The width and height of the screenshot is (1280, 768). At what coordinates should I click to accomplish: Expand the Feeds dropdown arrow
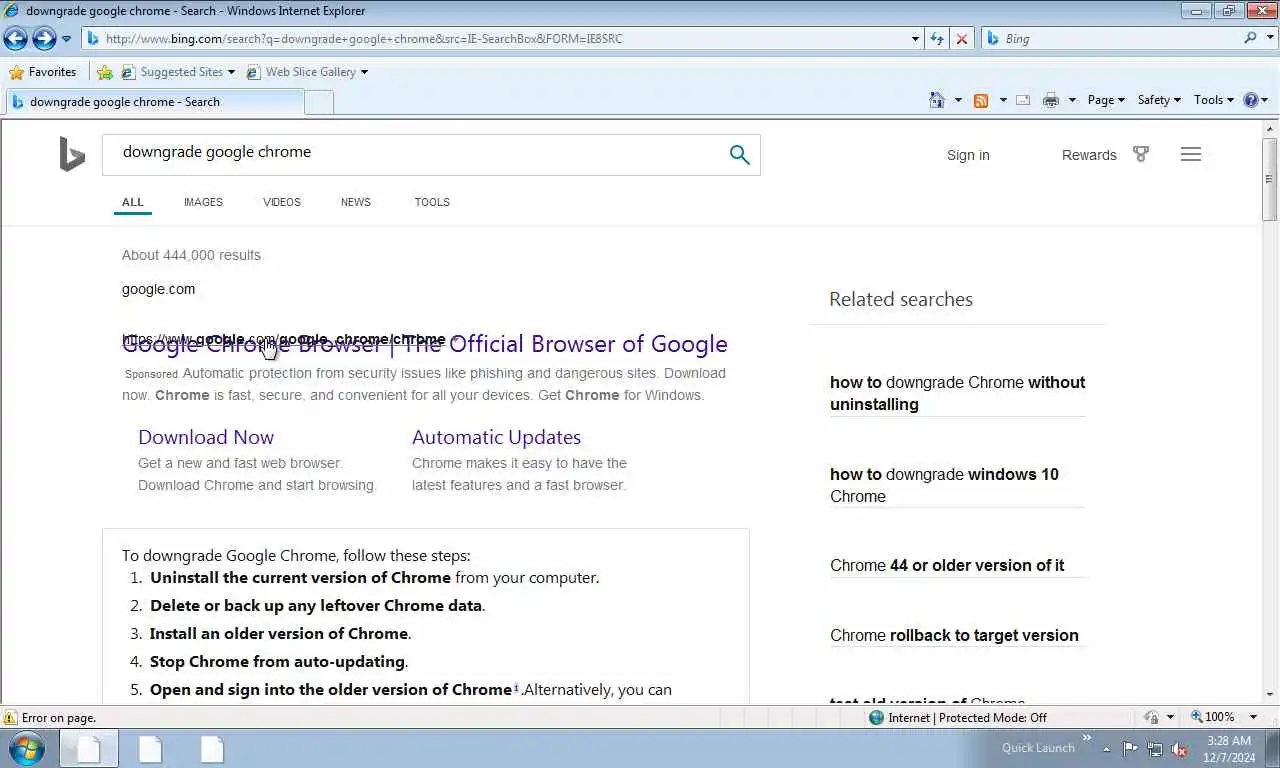click(1002, 100)
